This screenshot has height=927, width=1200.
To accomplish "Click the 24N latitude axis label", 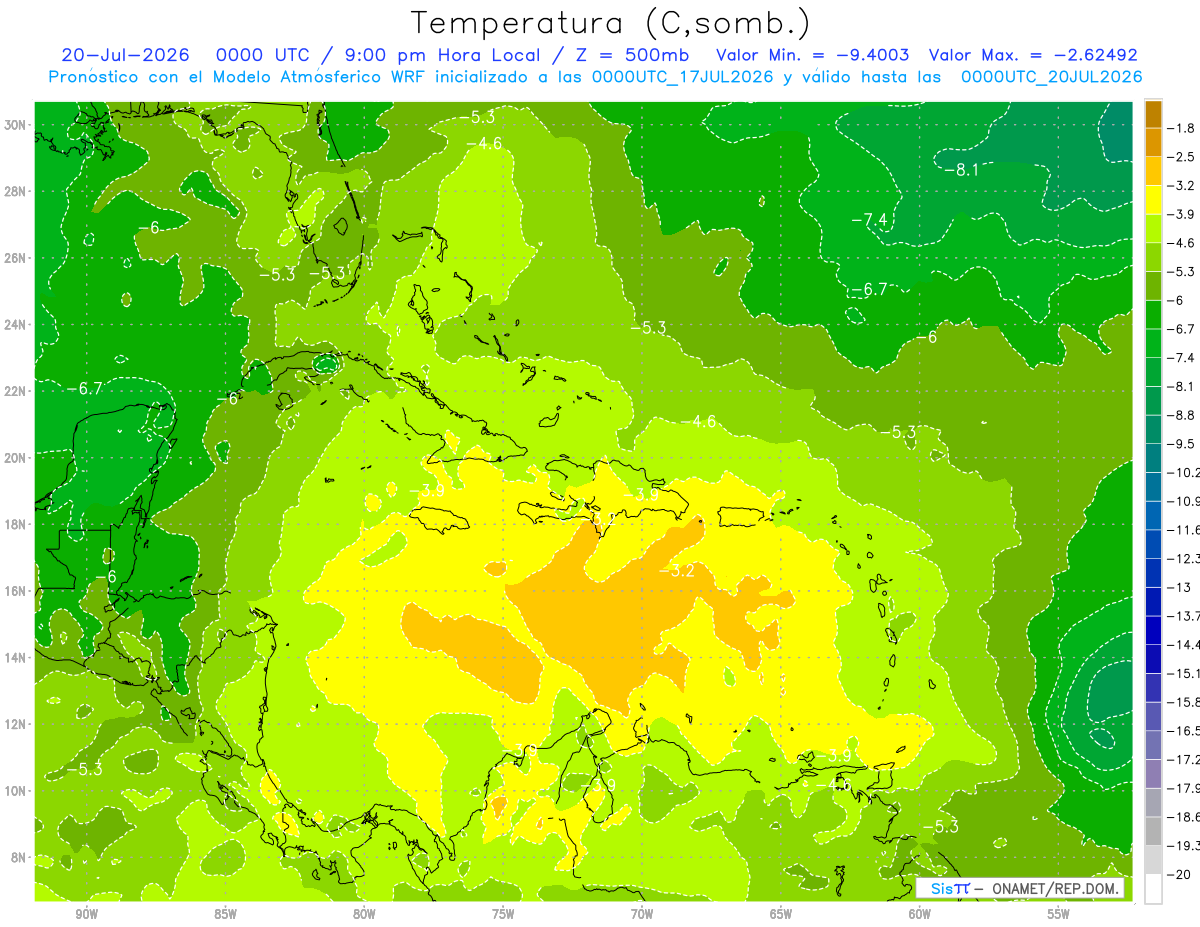I will [x=17, y=325].
